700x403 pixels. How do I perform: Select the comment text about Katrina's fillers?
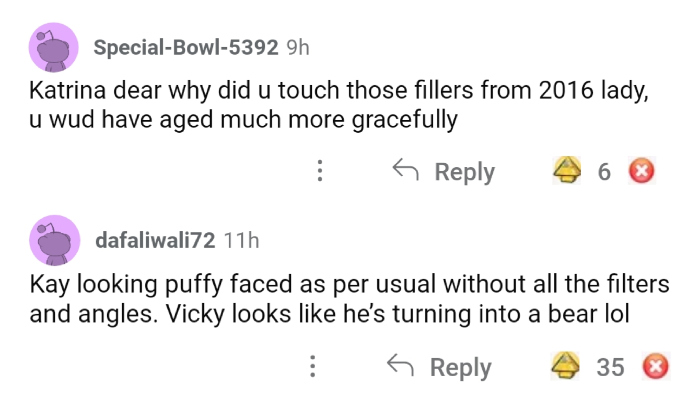point(340,106)
